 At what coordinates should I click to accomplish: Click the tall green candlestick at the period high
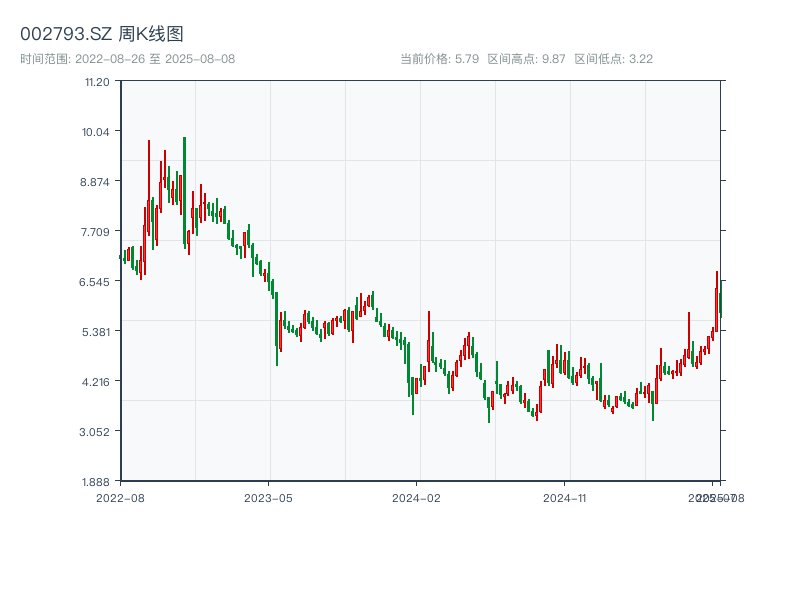point(185,193)
